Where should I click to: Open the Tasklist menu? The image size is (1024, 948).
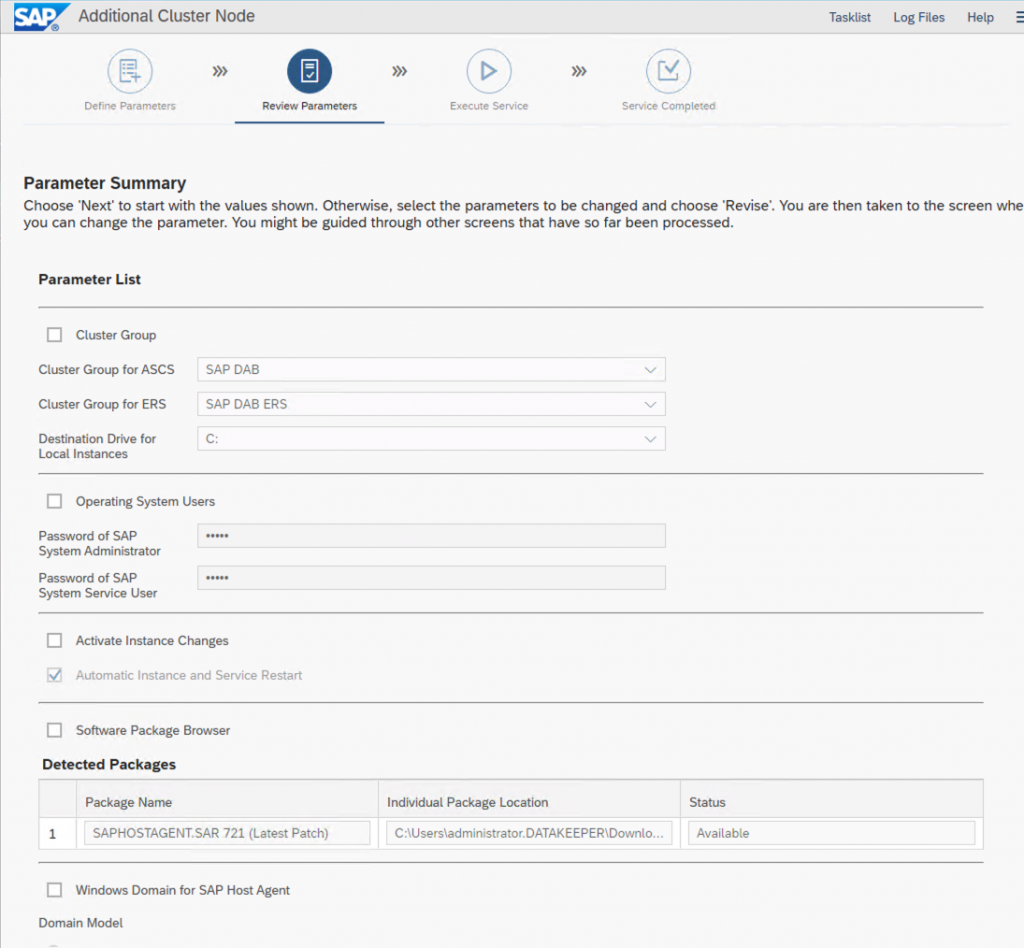[850, 18]
